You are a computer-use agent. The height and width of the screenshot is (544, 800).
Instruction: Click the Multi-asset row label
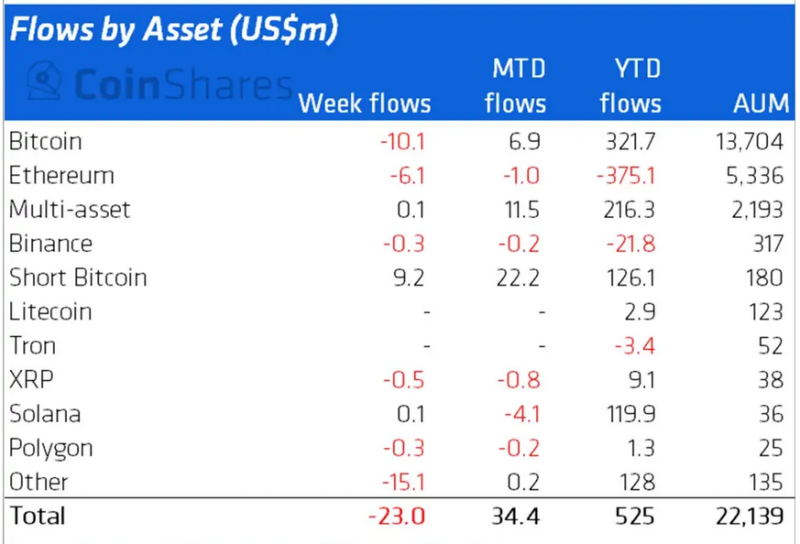point(70,210)
